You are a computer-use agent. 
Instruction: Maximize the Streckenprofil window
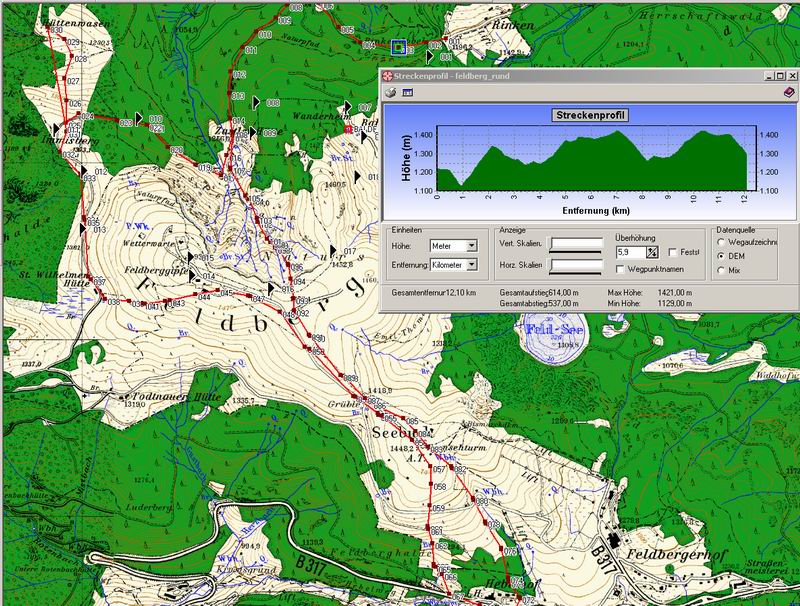[x=780, y=76]
